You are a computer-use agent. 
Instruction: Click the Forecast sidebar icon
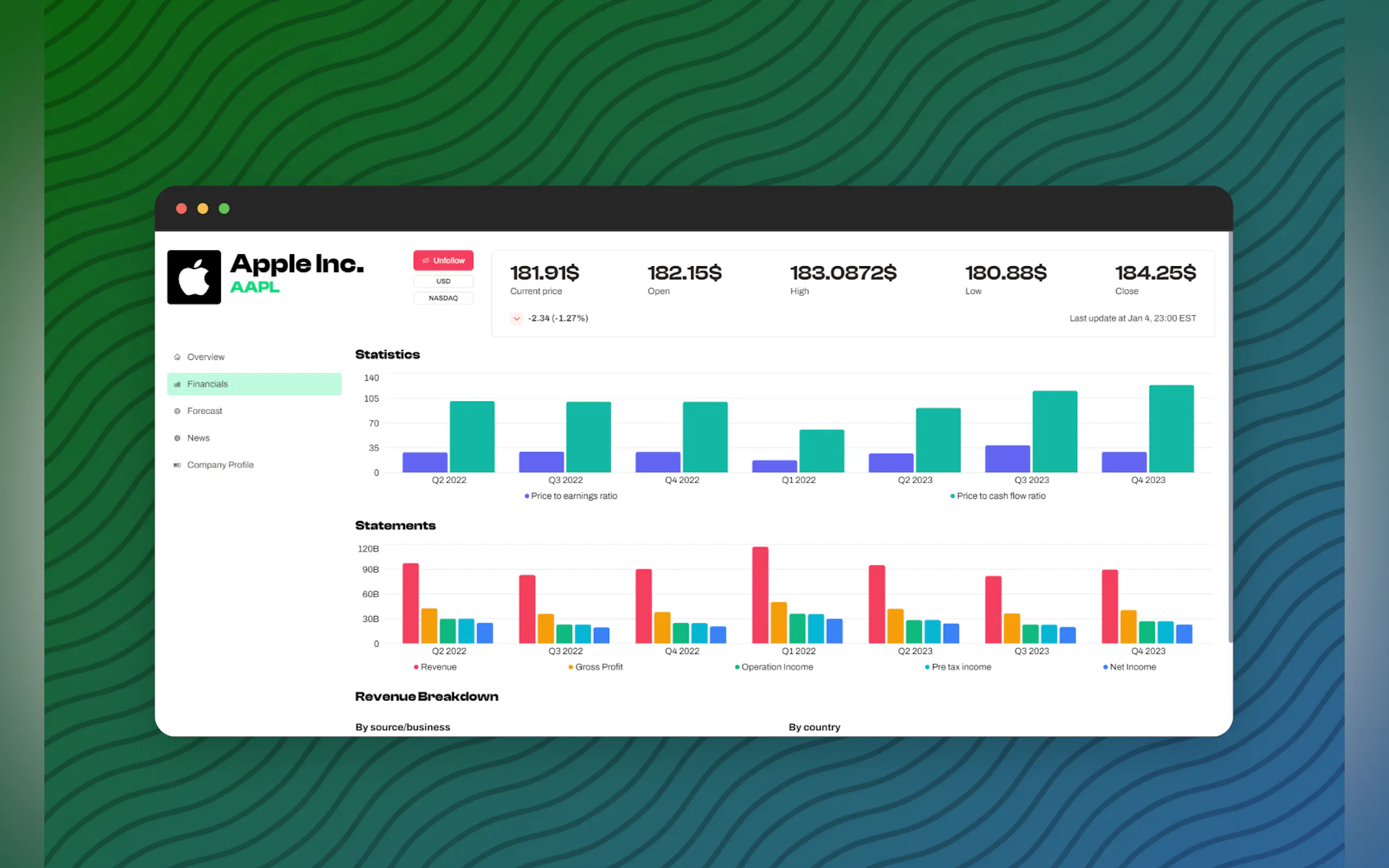pos(177,411)
